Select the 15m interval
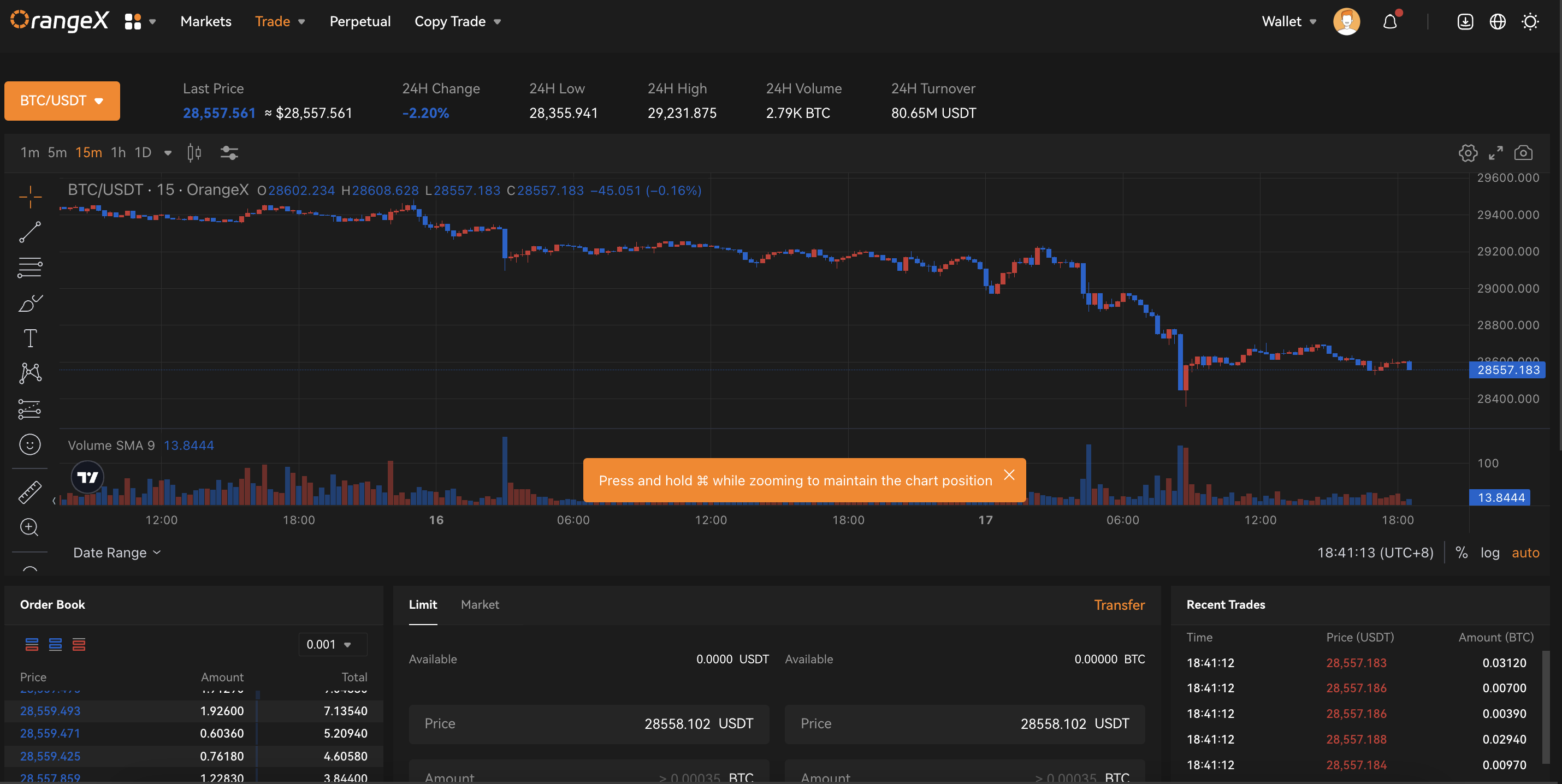This screenshot has height=784, width=1562. (x=88, y=152)
